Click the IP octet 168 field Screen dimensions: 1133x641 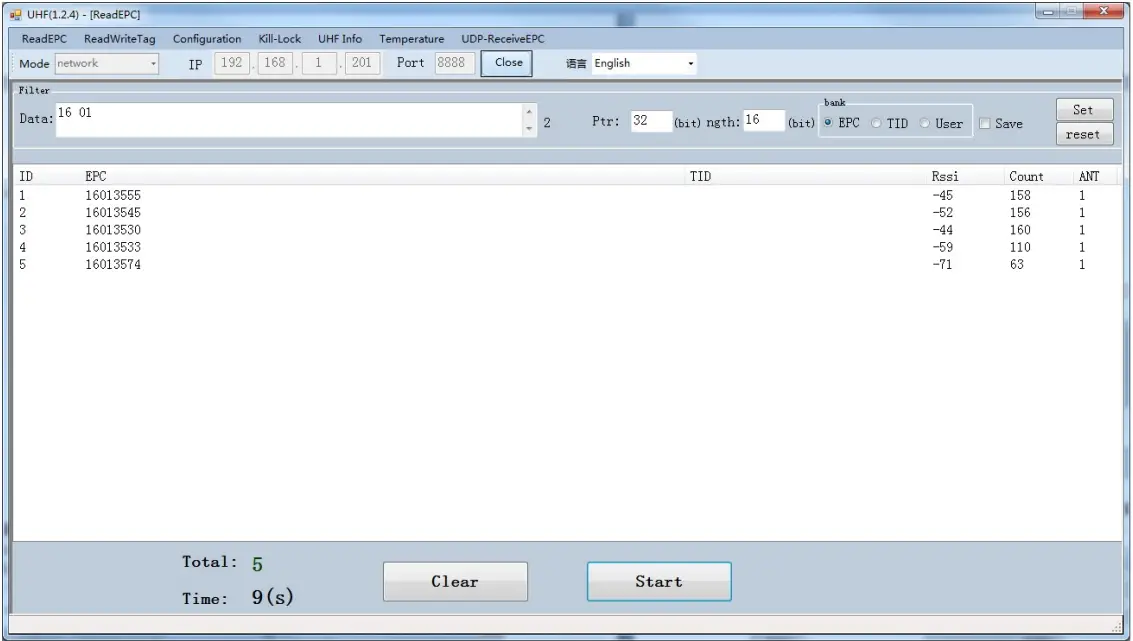point(275,63)
